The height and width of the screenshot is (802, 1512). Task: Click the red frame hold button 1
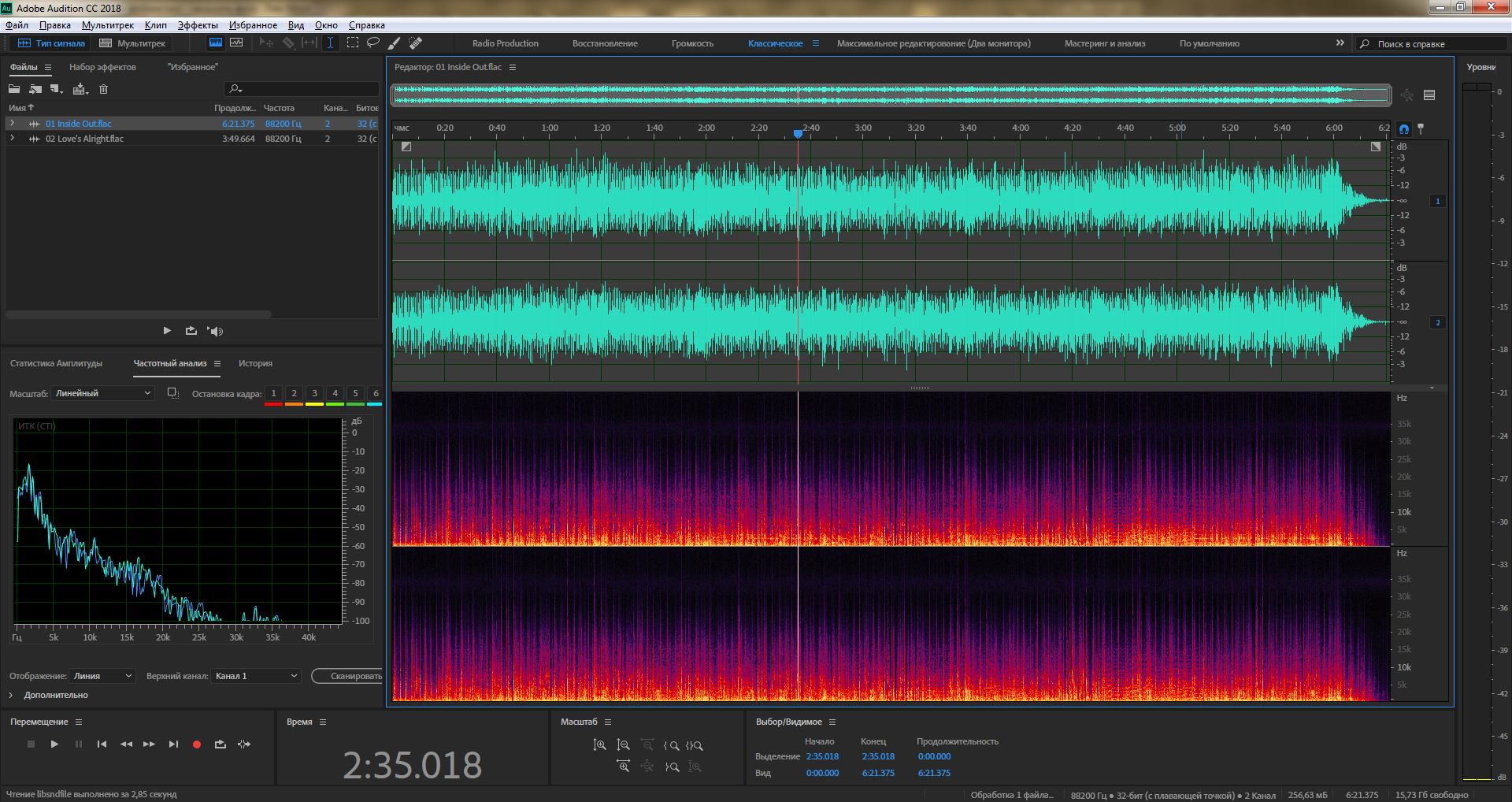point(273,394)
